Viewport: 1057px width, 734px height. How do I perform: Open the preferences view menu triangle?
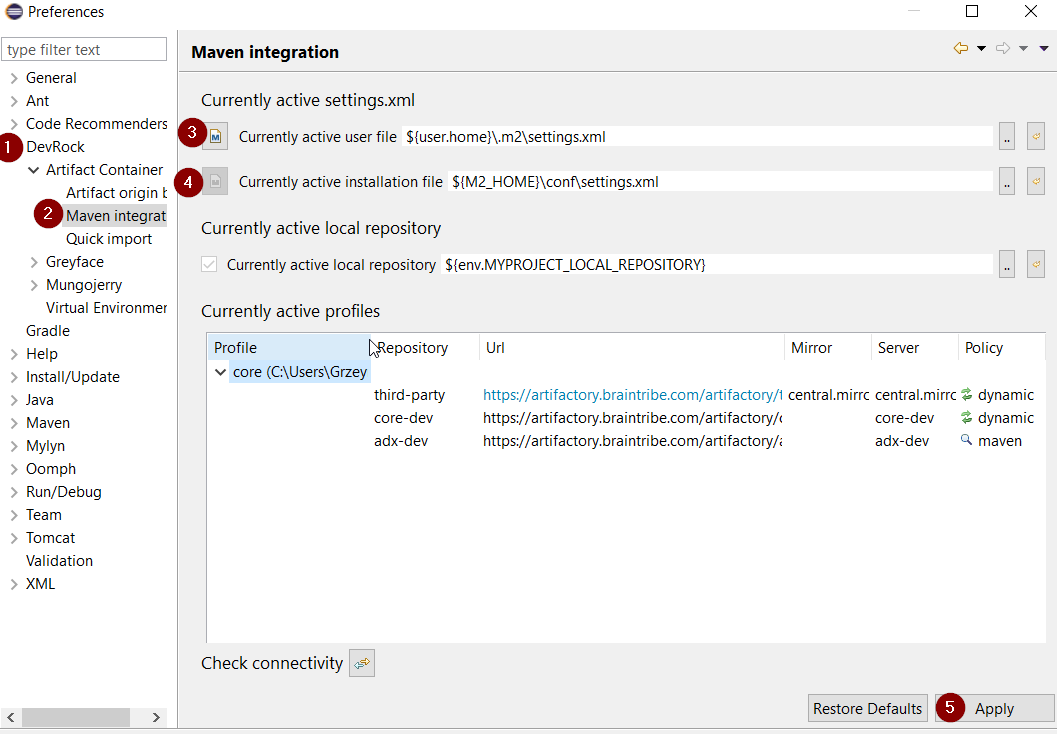point(1044,48)
